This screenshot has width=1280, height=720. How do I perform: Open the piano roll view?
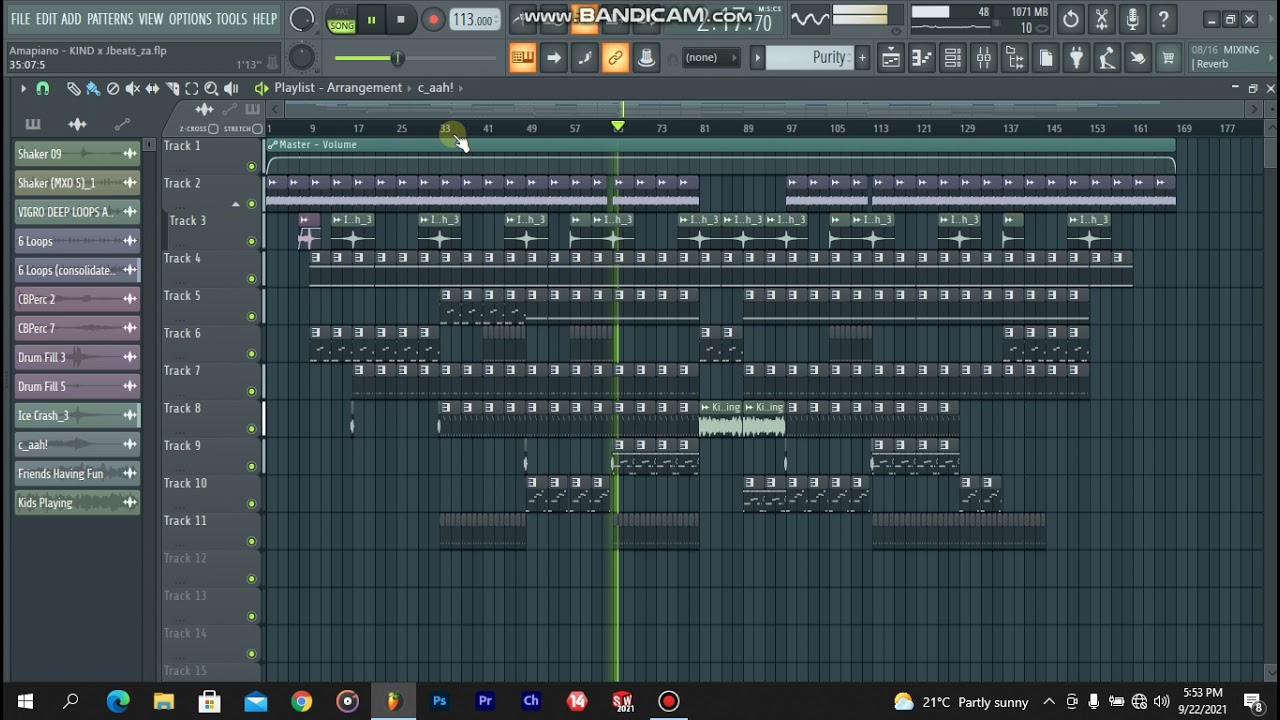tap(922, 59)
